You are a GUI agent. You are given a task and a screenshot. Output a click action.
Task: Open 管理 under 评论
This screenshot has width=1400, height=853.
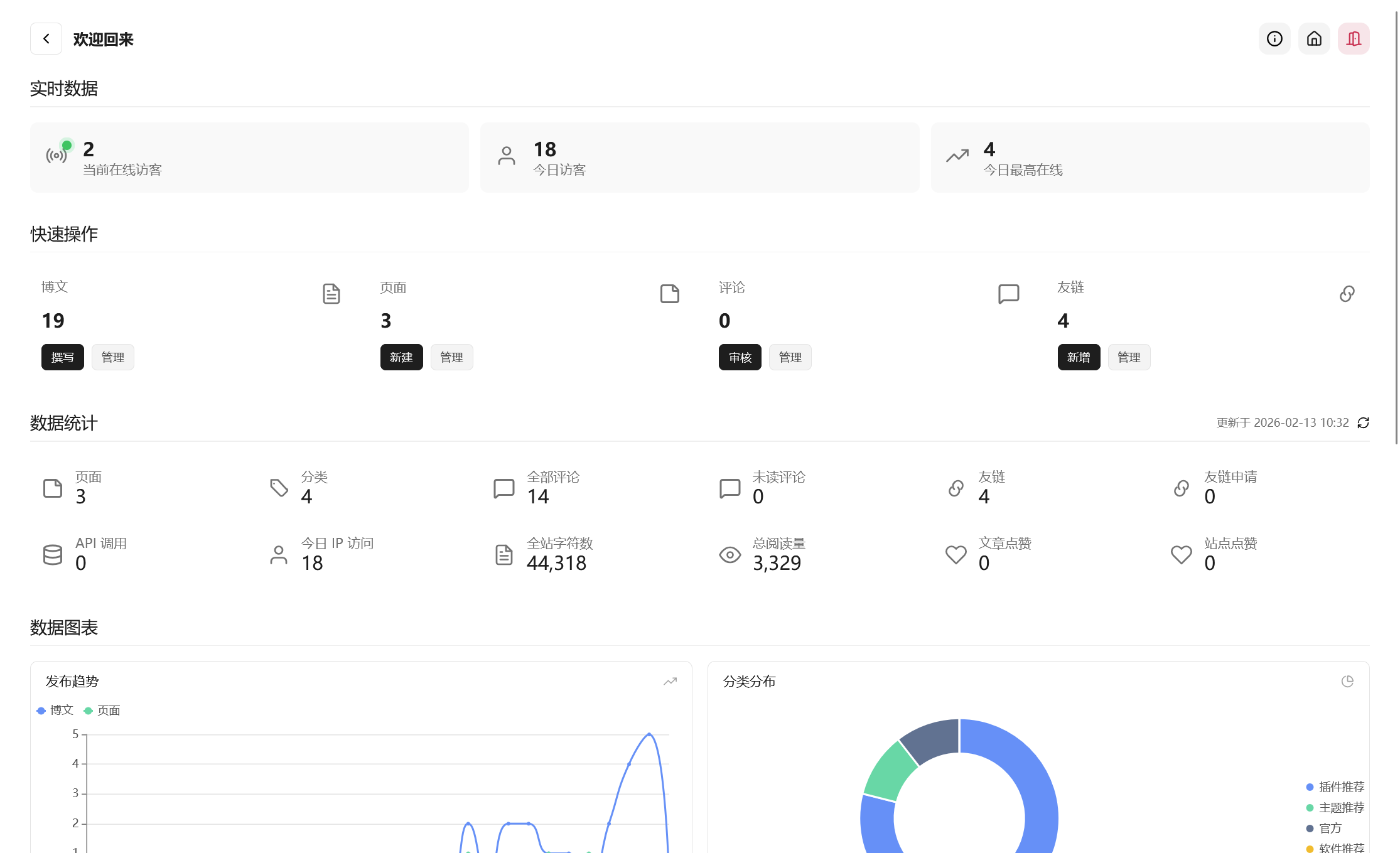[x=790, y=357]
